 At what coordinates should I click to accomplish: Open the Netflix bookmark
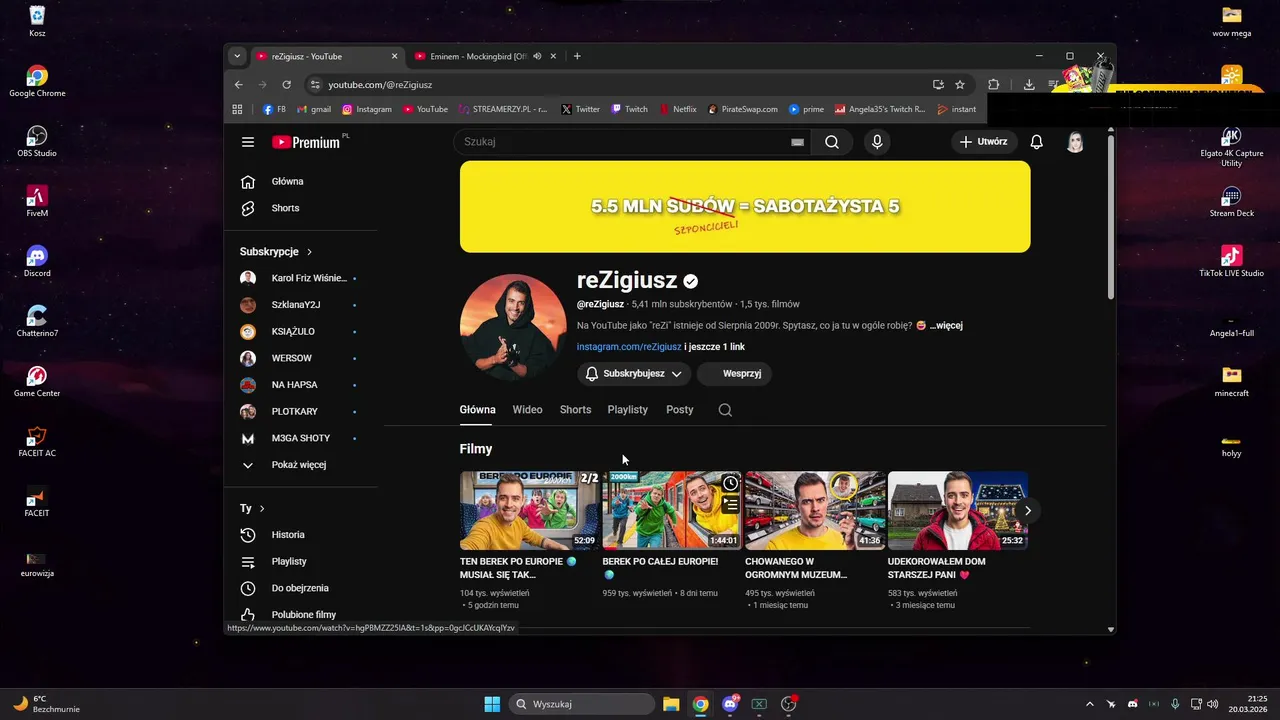click(678, 109)
